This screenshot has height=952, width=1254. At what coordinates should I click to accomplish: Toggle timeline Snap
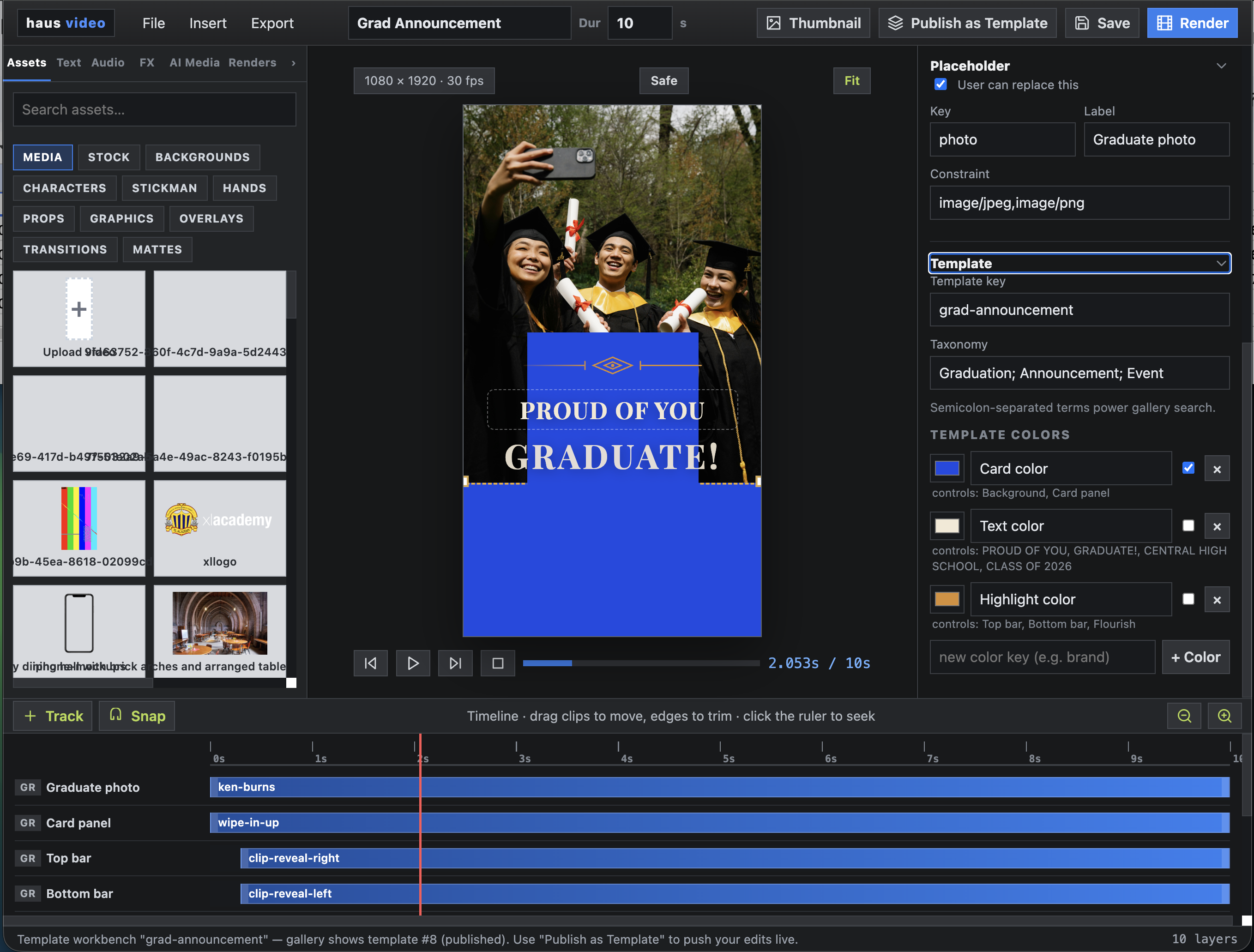tap(137, 716)
